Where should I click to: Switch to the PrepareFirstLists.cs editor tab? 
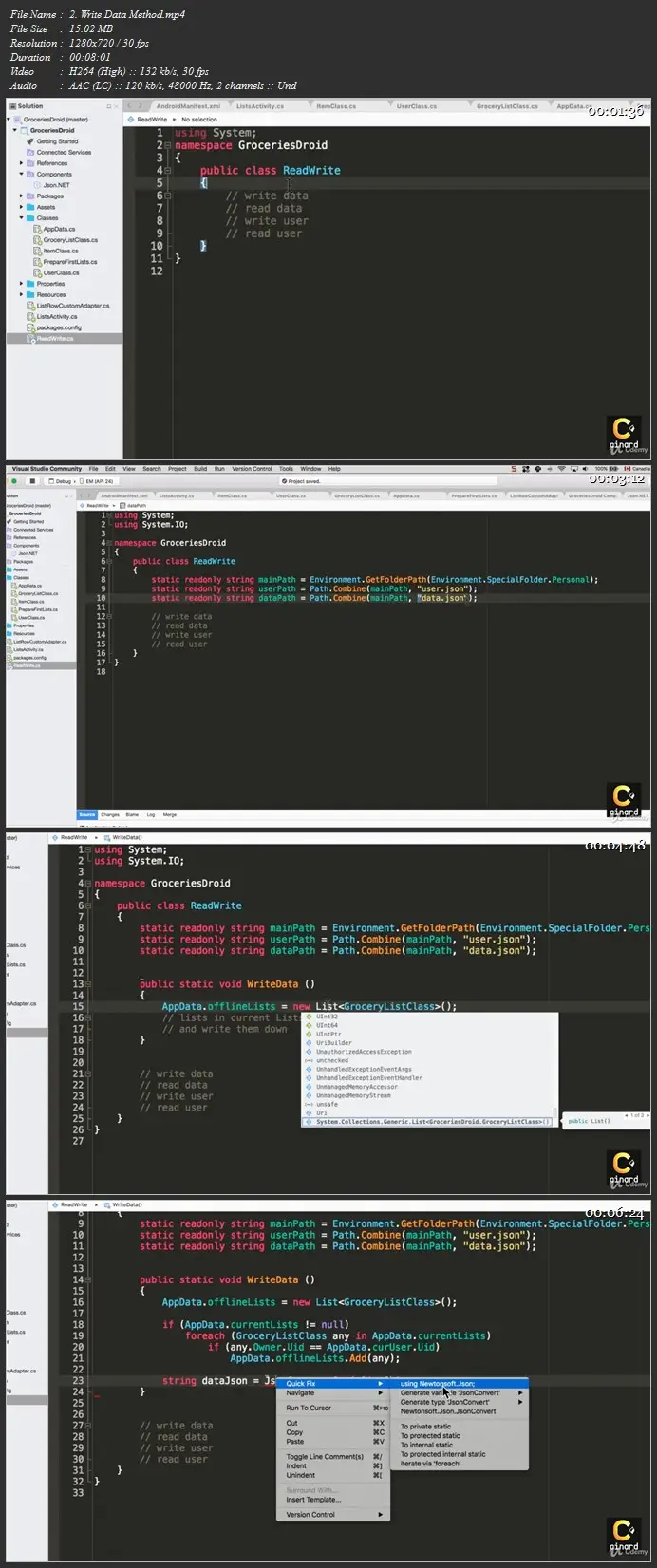pos(474,495)
